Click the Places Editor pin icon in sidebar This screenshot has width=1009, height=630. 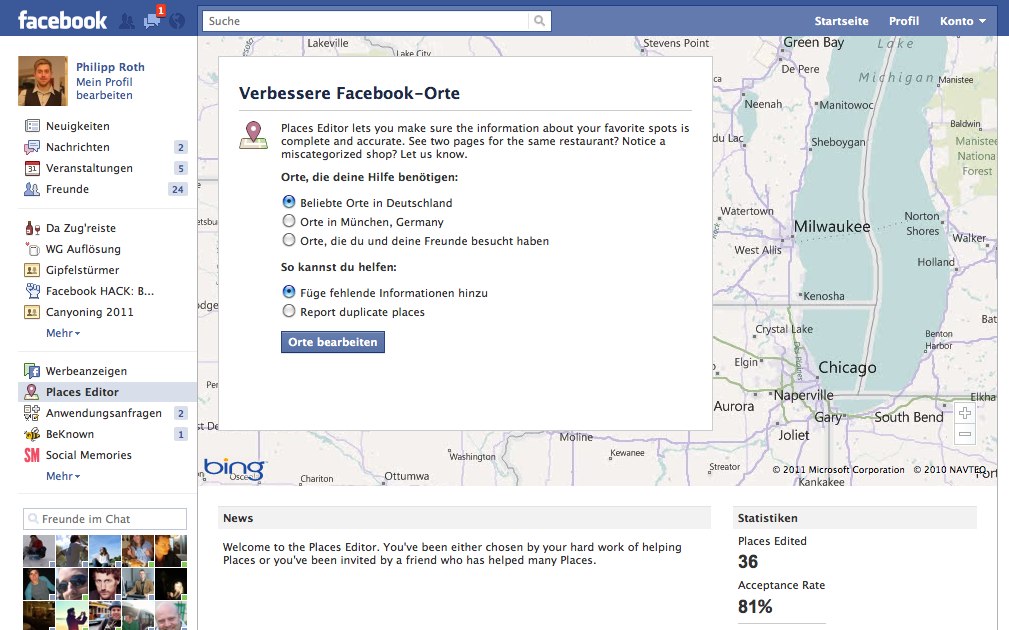pos(32,392)
